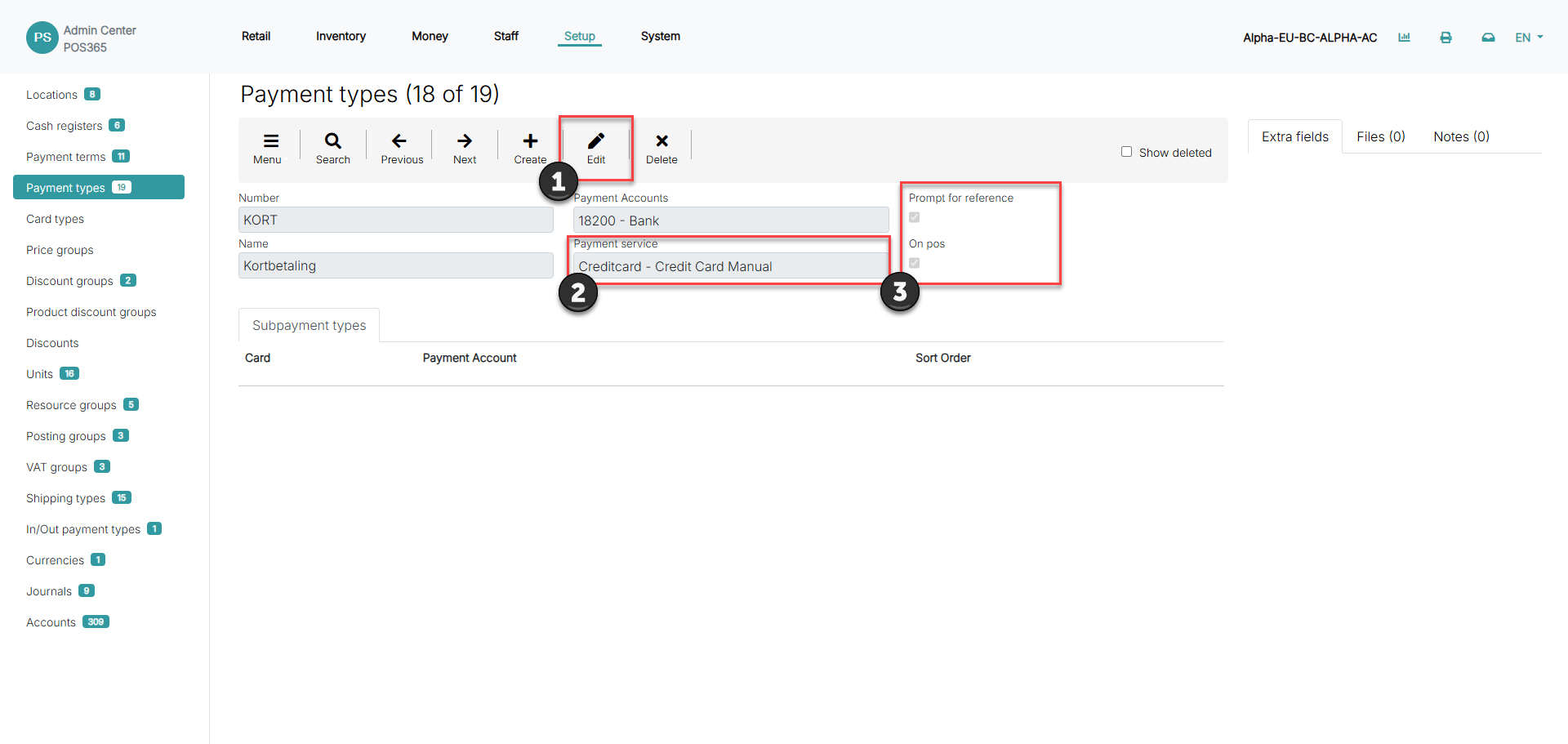Toggle the On pos checkbox

[x=915, y=263]
